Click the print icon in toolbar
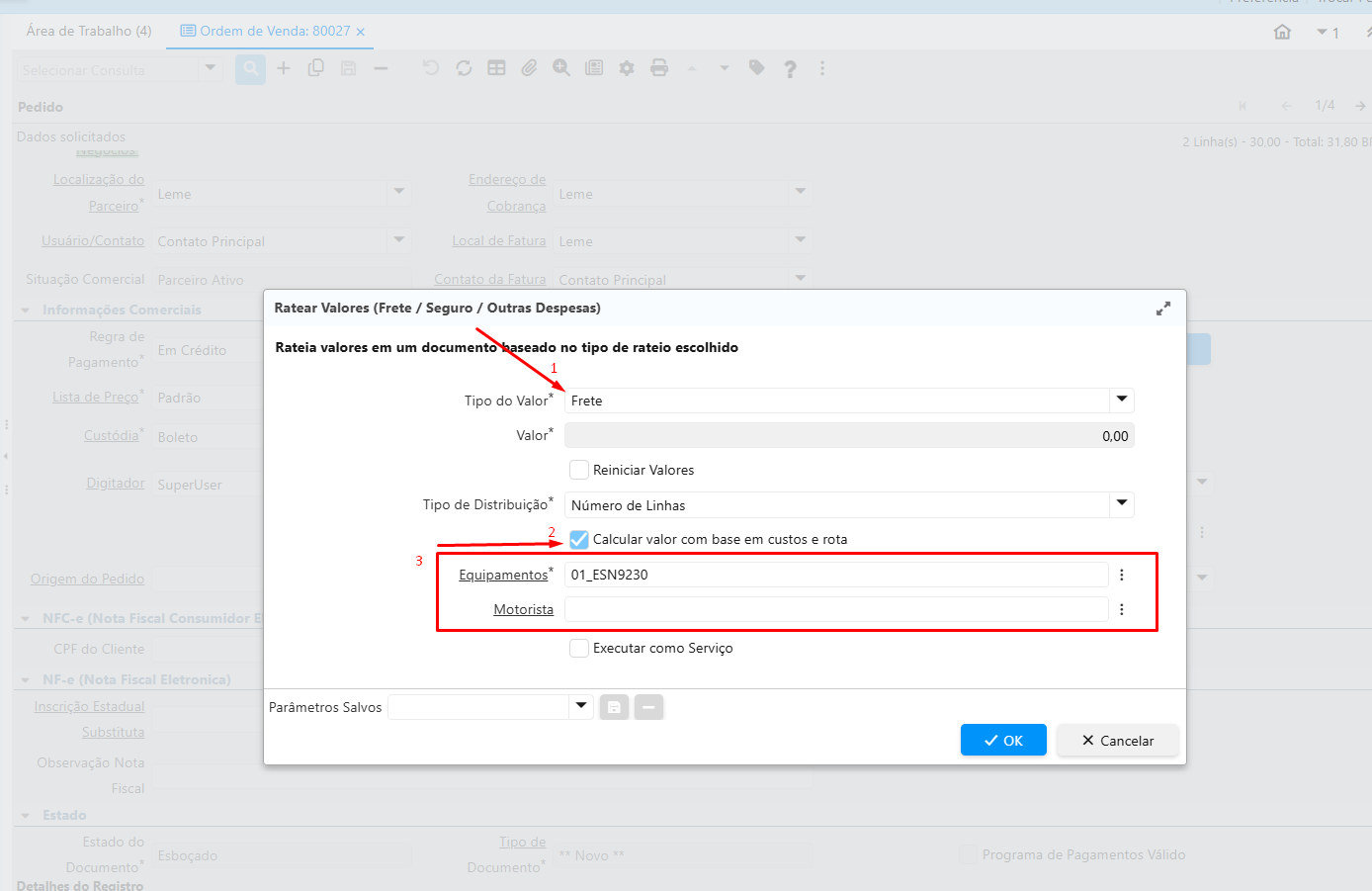1372x891 pixels. [x=659, y=68]
